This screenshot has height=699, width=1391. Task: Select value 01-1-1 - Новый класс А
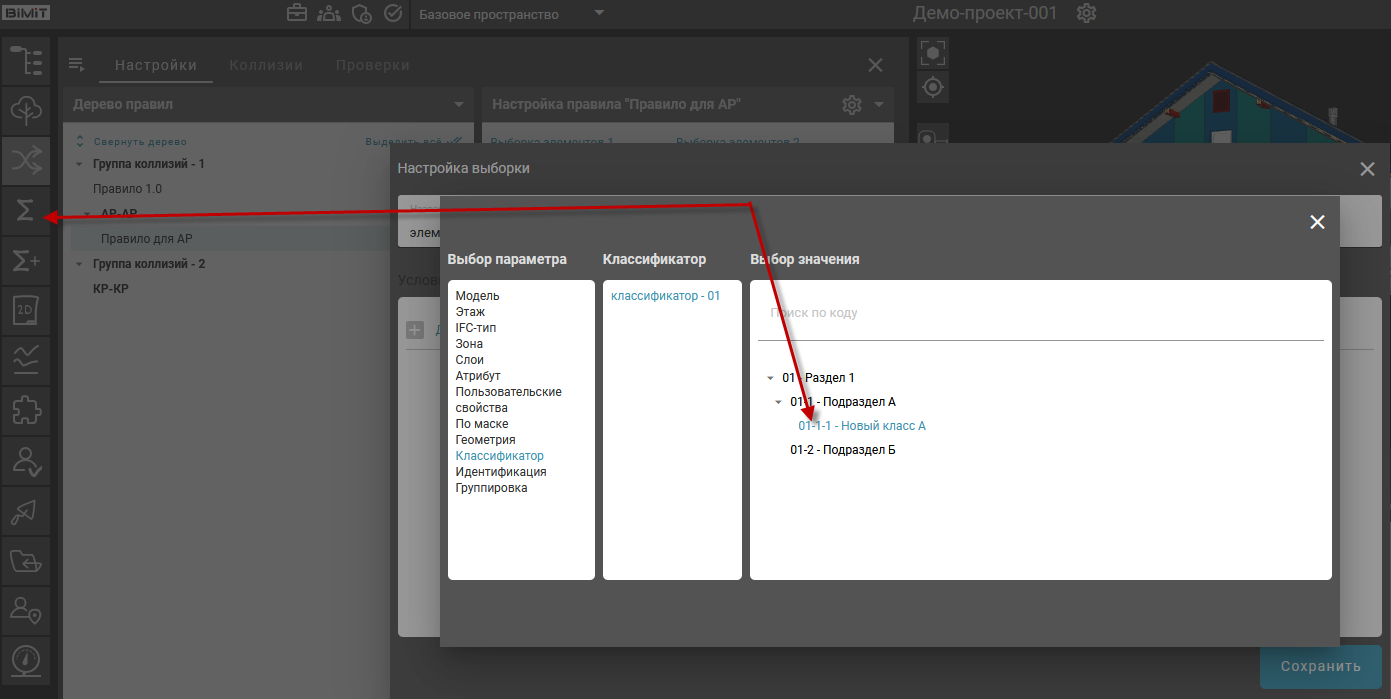coord(861,426)
